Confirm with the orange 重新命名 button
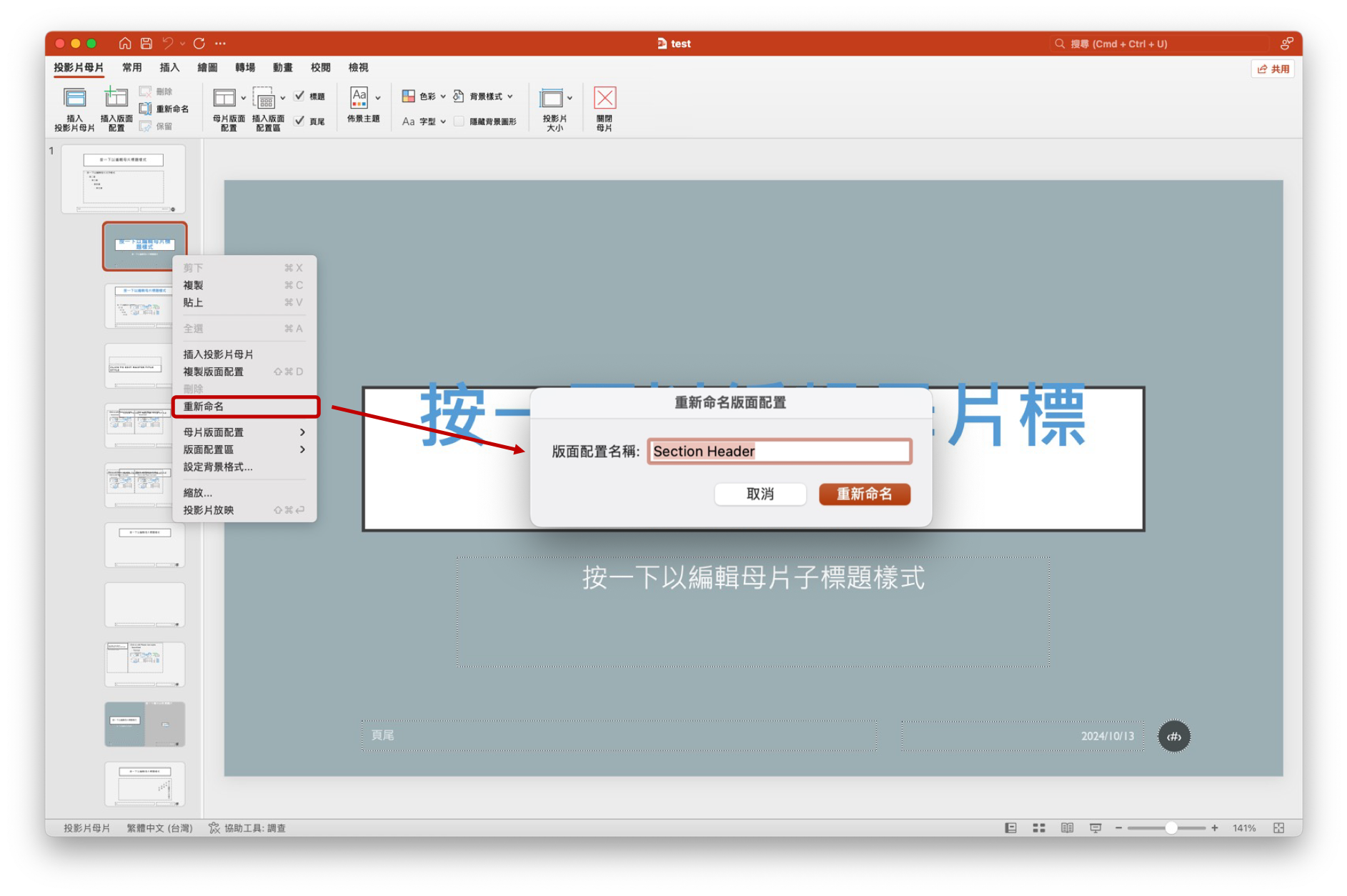Viewport: 1347px width, 896px height. click(x=864, y=494)
